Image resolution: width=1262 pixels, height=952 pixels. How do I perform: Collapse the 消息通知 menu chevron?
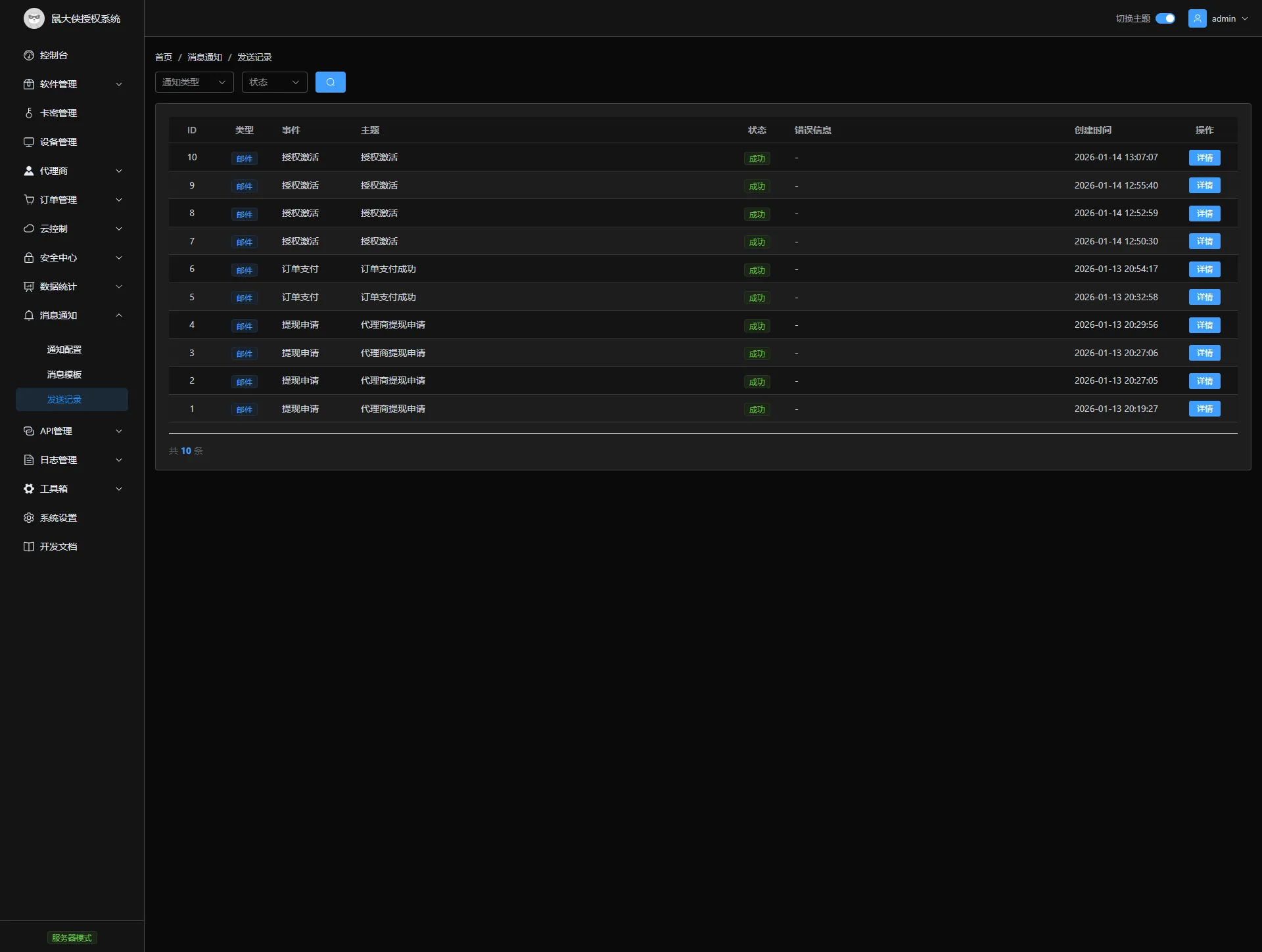click(119, 315)
